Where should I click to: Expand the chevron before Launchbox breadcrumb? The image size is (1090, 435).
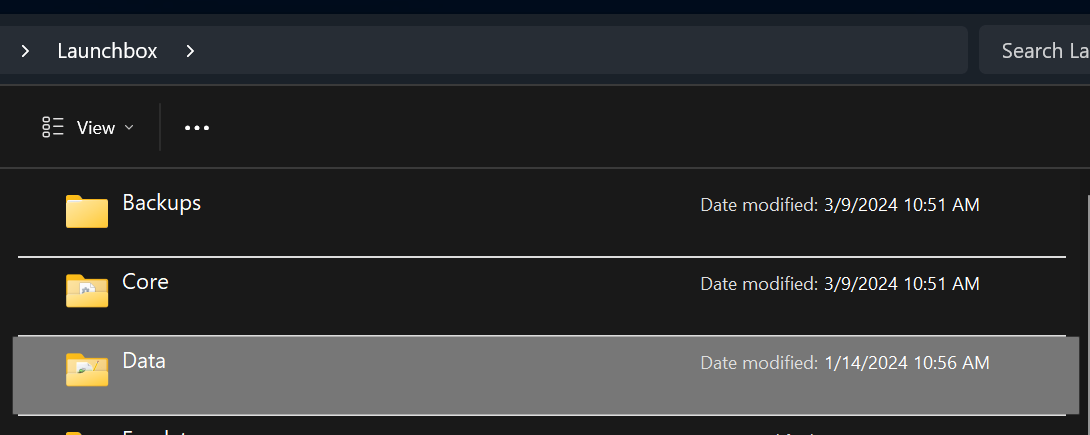point(25,51)
